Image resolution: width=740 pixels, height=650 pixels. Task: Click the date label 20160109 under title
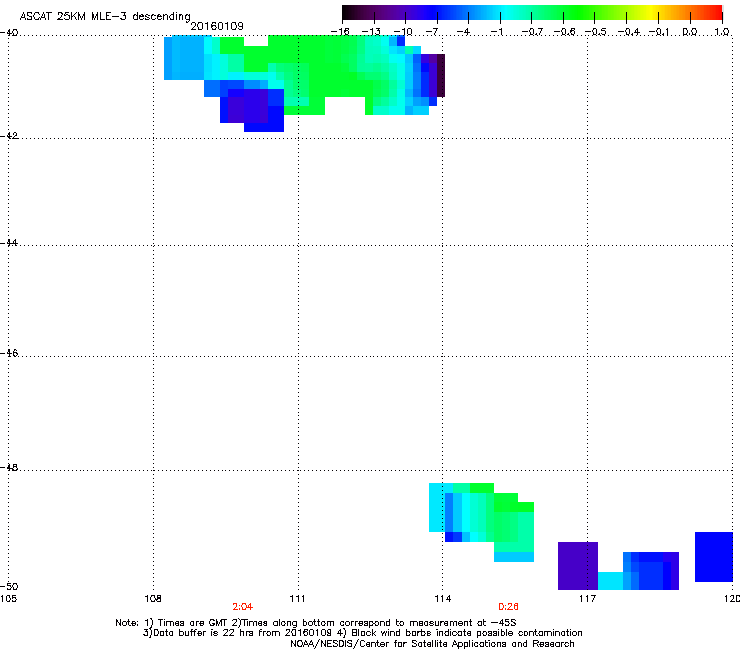217,26
